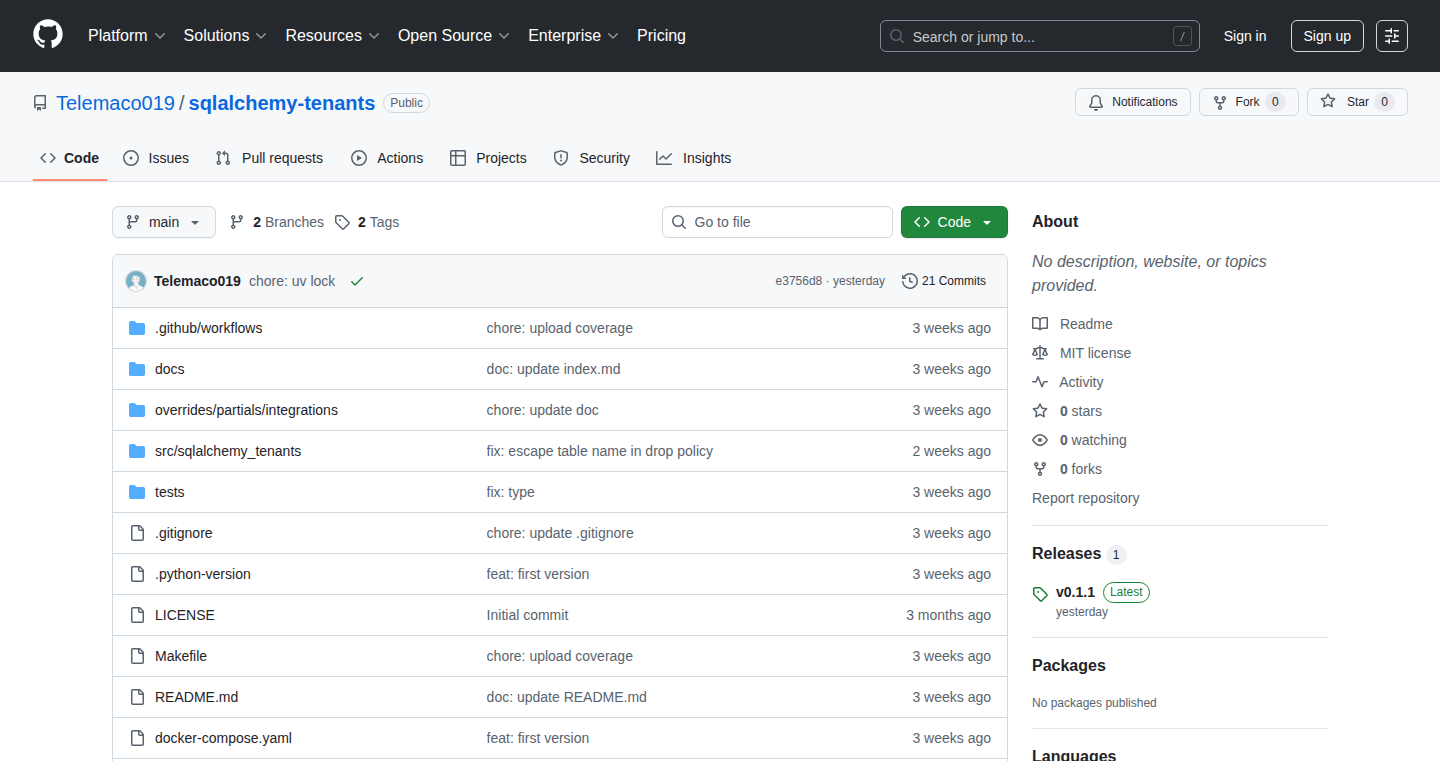The width and height of the screenshot is (1440, 761).
Task: Expand the Enterprise menu
Action: pyautogui.click(x=573, y=36)
